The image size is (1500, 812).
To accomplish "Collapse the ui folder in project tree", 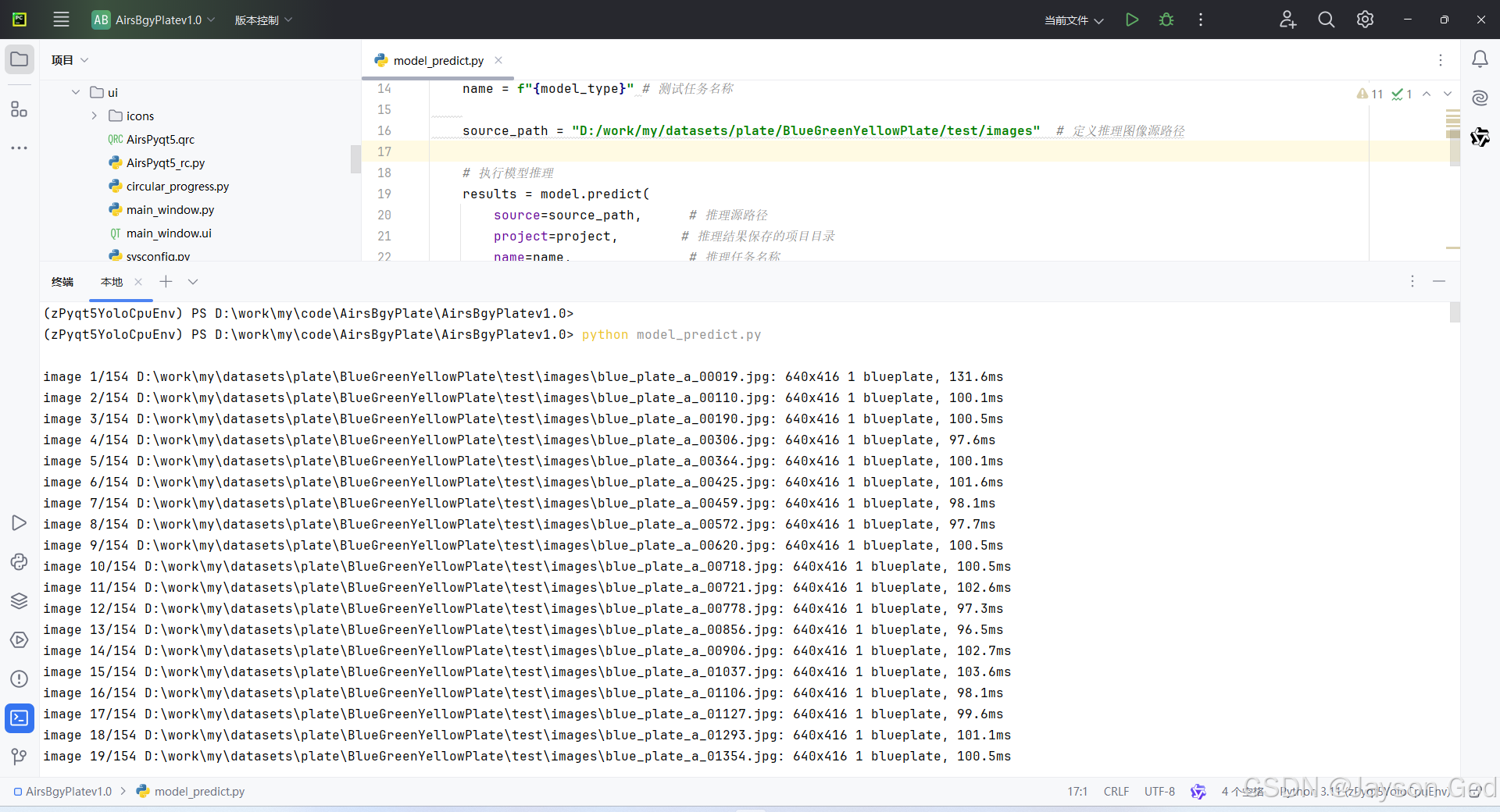I will 76,92.
